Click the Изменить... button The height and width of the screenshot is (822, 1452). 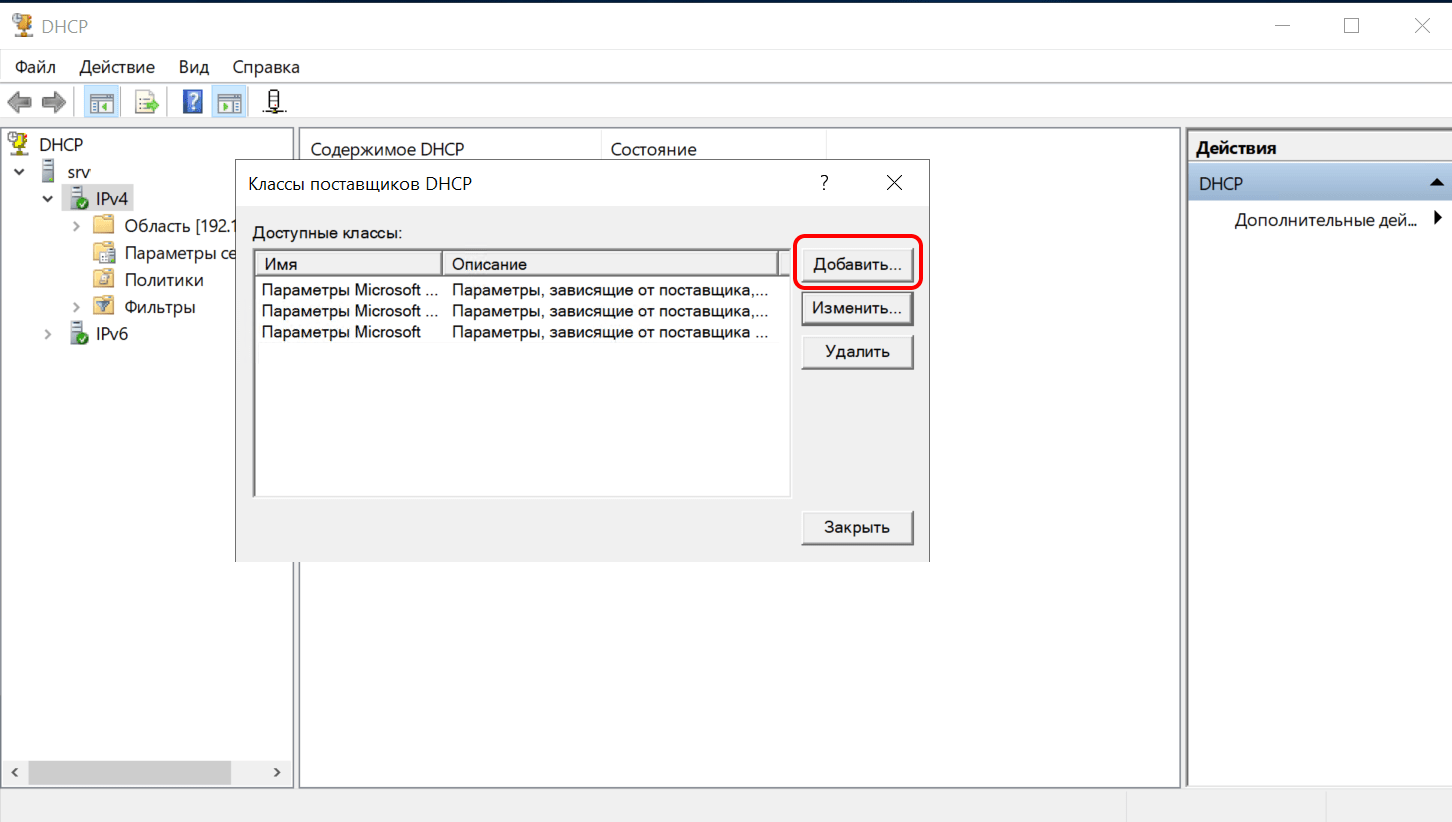(x=856, y=309)
